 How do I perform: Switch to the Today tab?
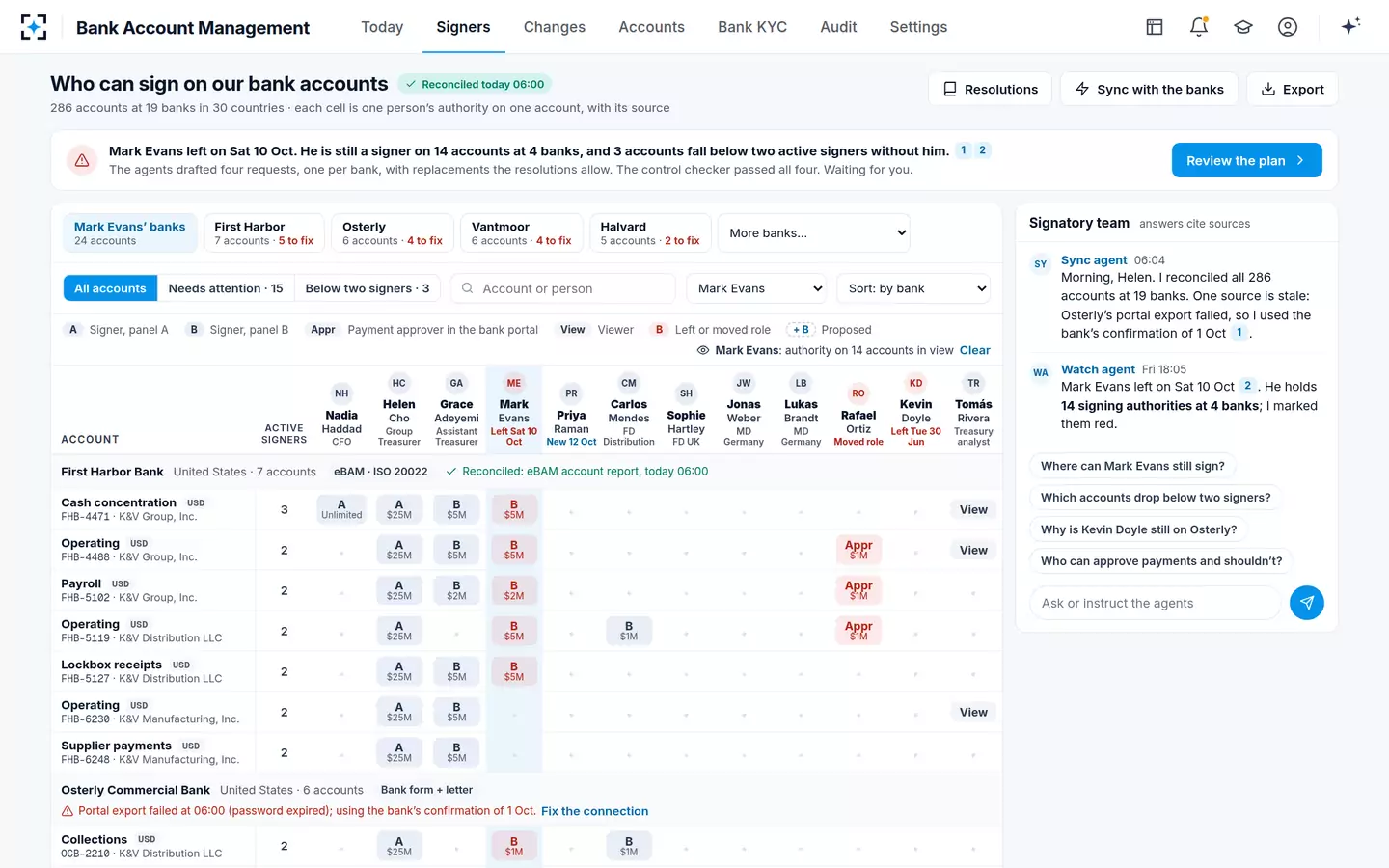(382, 27)
